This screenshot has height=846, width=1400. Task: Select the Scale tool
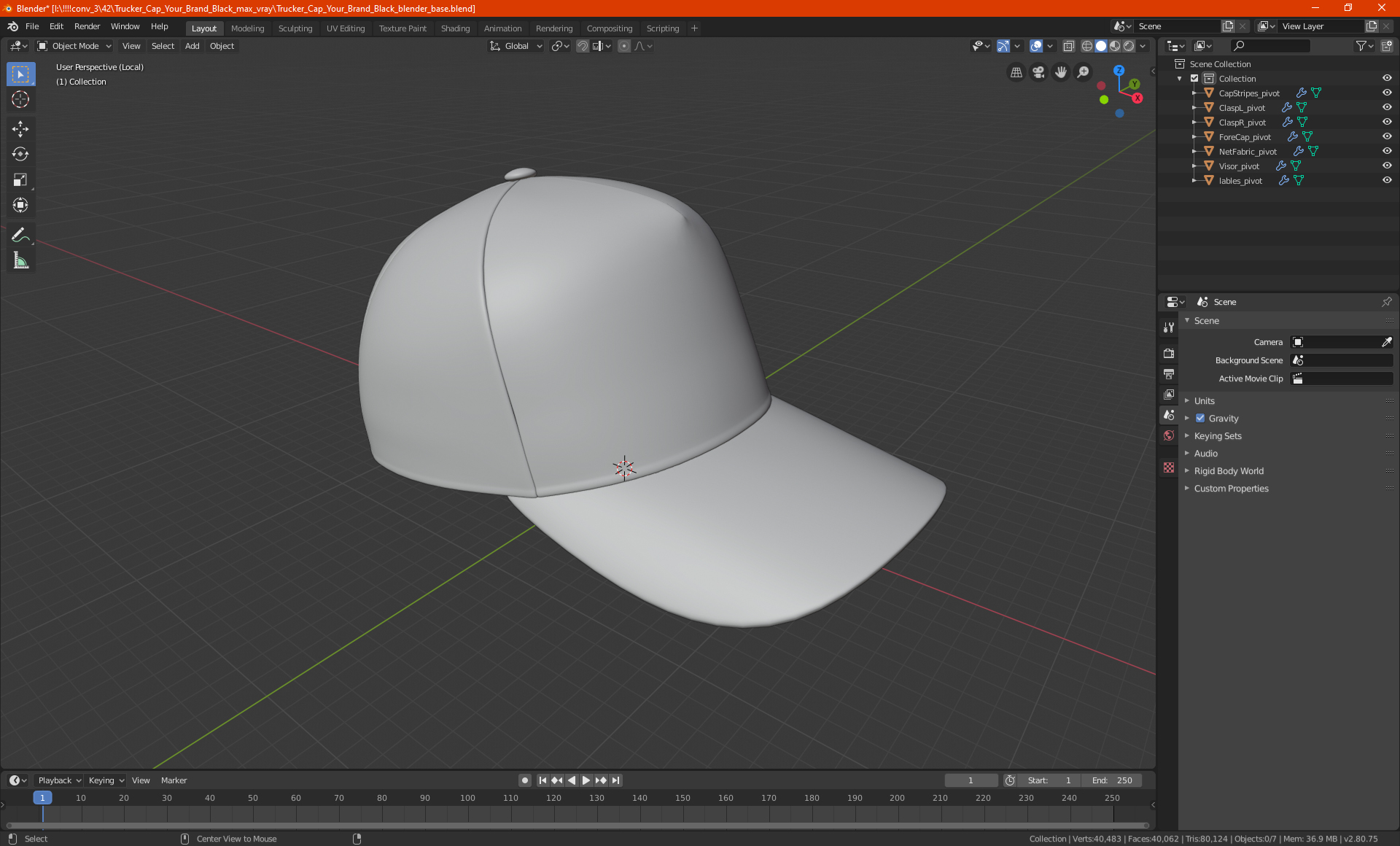[20, 179]
